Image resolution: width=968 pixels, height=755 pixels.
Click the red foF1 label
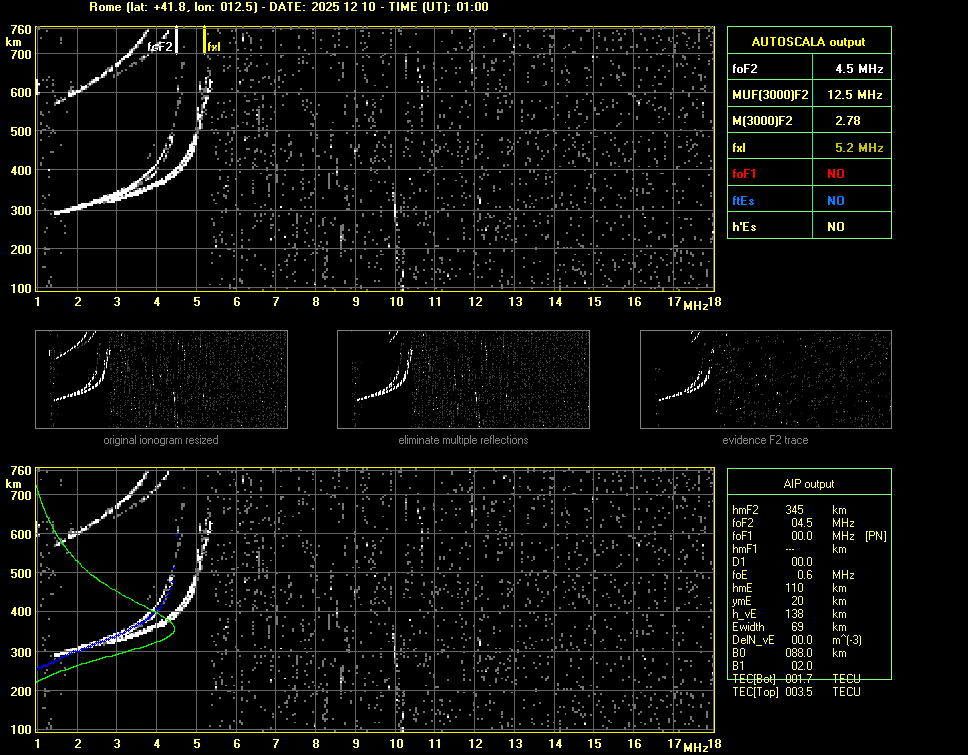745,174
